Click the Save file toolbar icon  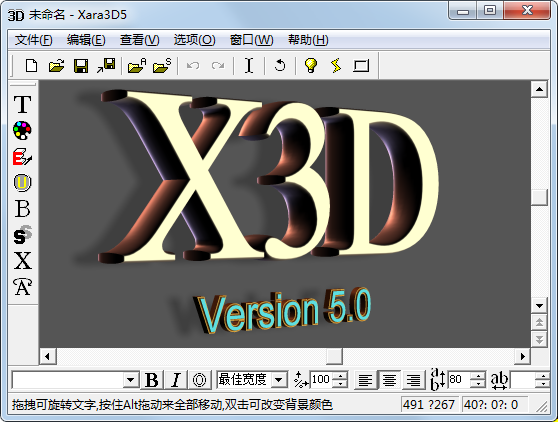[81, 66]
